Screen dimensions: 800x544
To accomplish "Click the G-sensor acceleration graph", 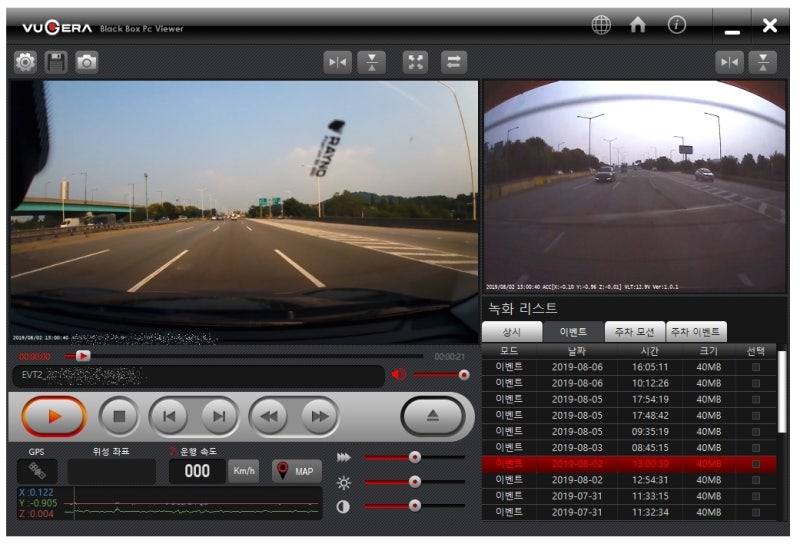I will pos(169,503).
